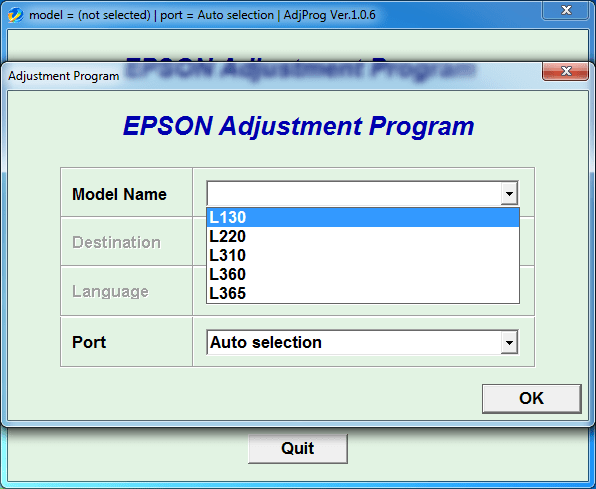Screen dimensions: 596x489
Task: Click Quit in the main AdjProg window
Action: pos(298,448)
